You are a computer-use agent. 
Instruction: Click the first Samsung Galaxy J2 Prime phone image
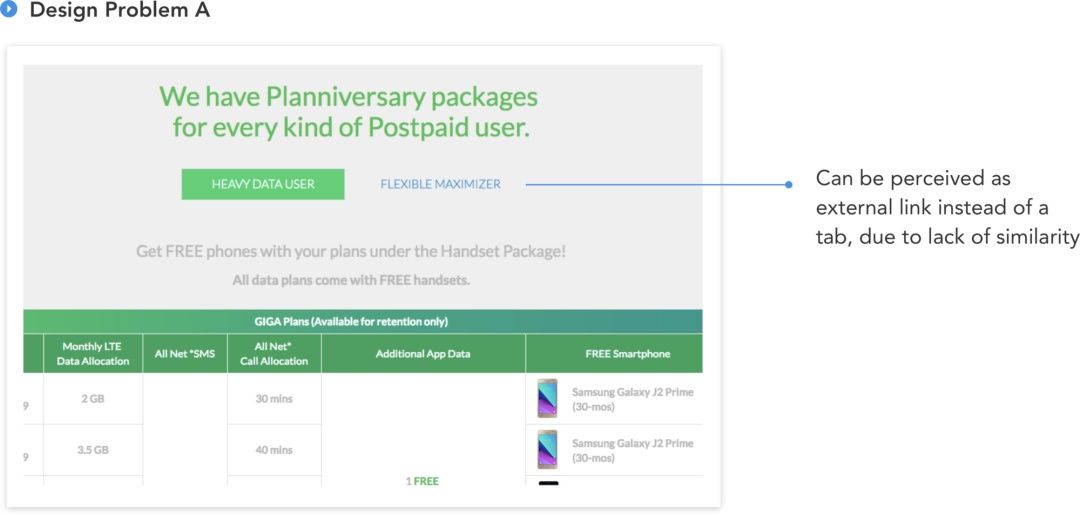click(x=548, y=399)
